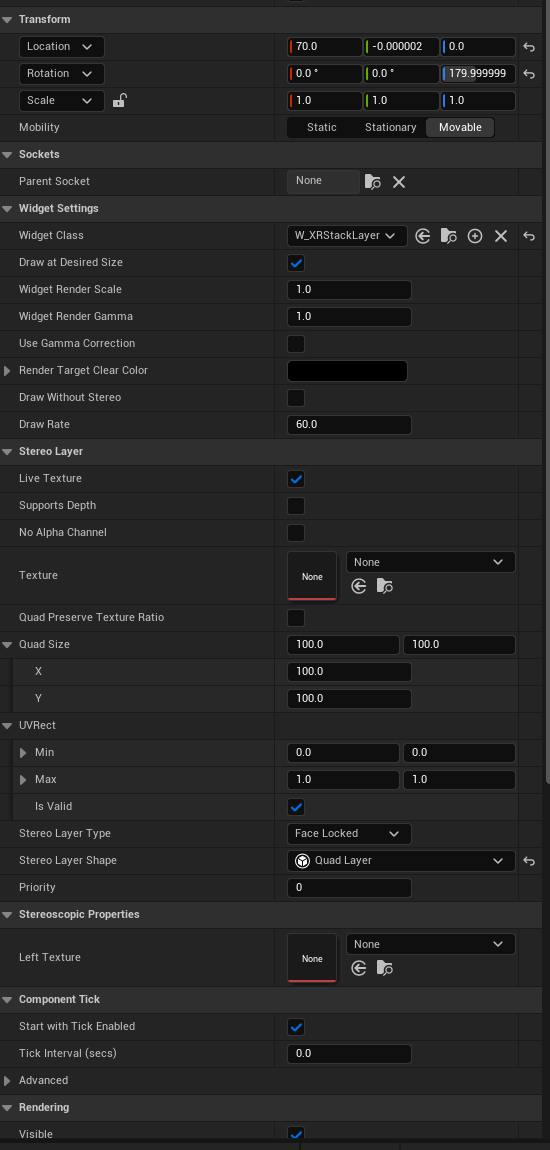Click Quad Size Y field
550x1150 pixels.
pos(349,699)
